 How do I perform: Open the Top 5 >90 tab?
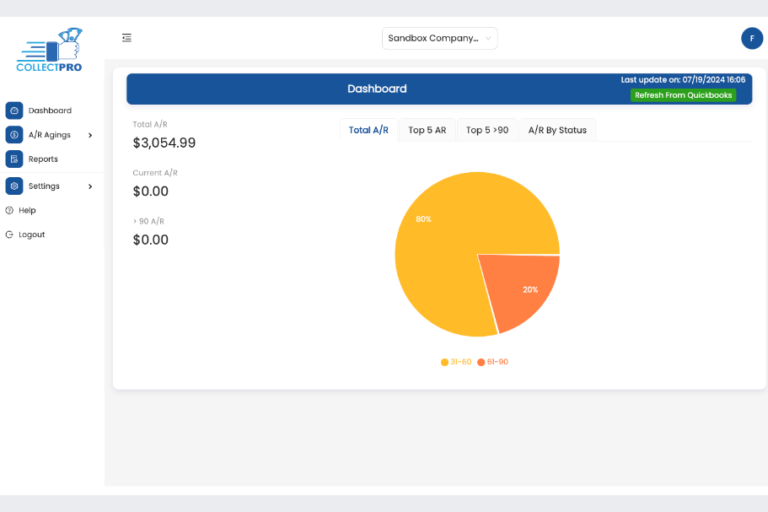tap(487, 130)
